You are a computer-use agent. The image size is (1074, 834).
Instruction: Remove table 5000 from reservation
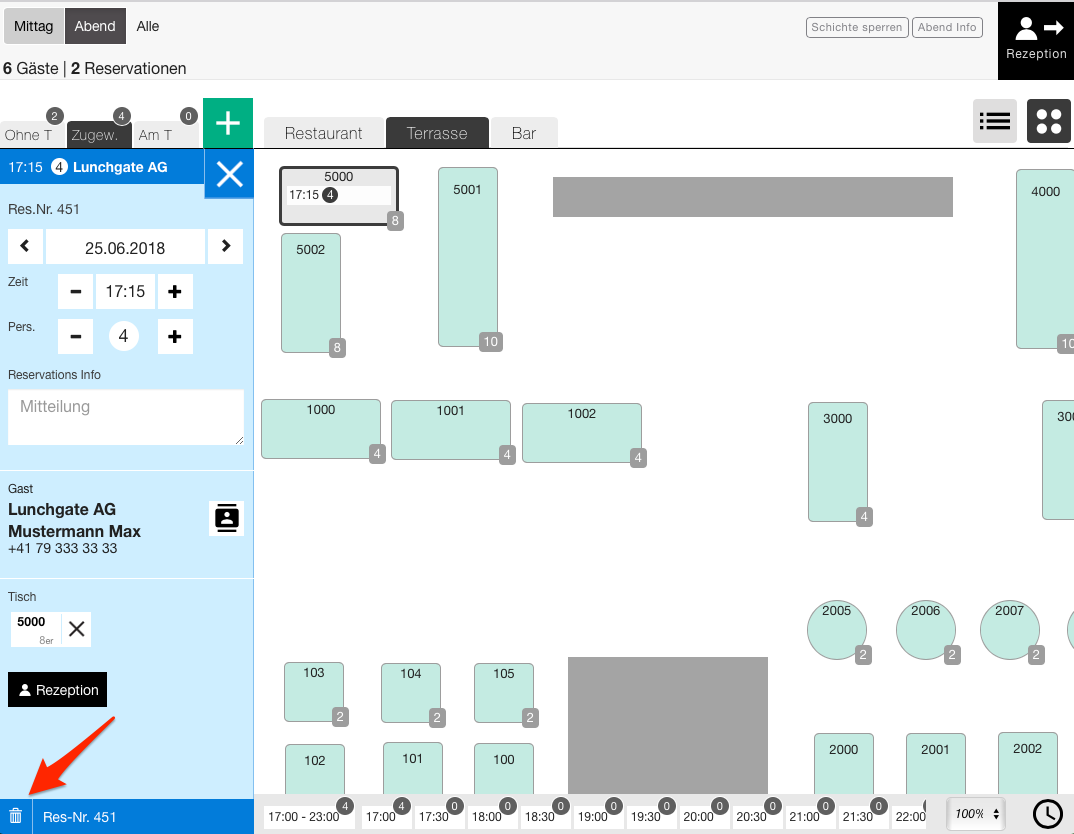[x=76, y=629]
